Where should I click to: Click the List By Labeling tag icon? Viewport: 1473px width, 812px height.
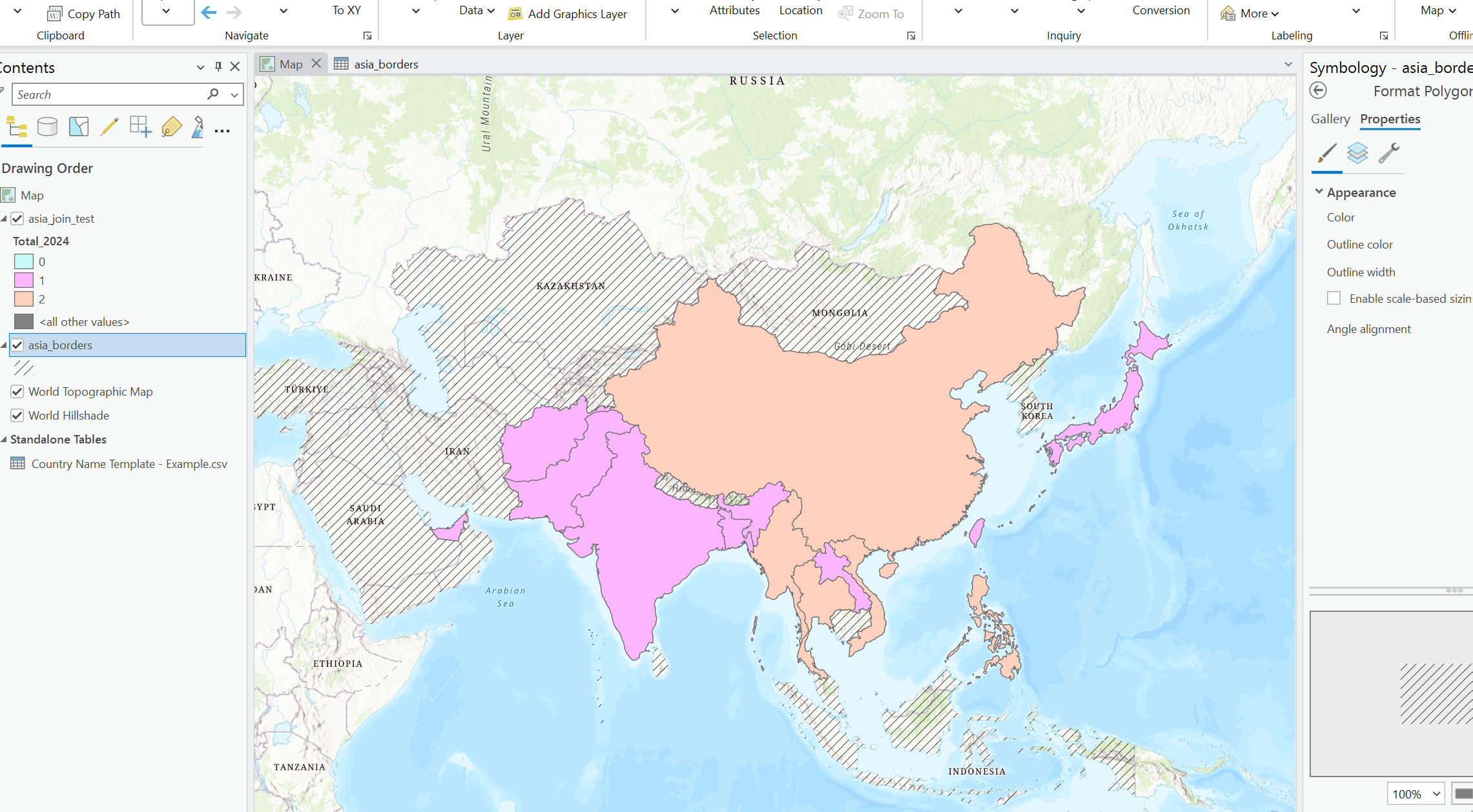click(x=171, y=127)
